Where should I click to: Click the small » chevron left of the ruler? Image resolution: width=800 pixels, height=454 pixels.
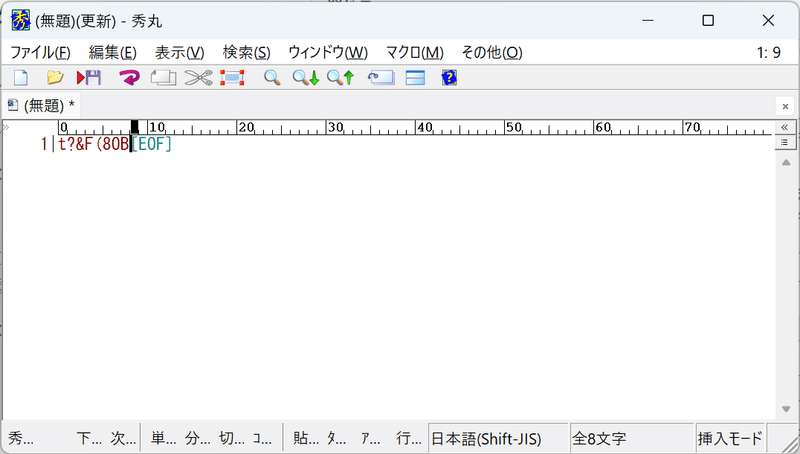pos(6,127)
